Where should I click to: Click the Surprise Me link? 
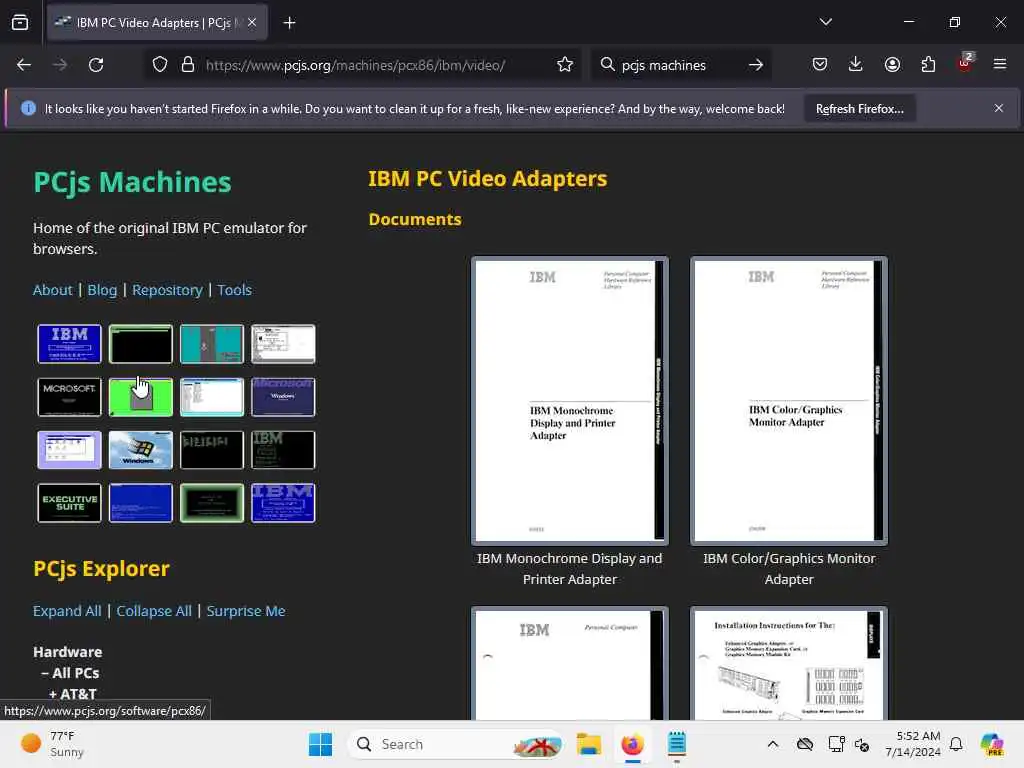[x=246, y=611]
